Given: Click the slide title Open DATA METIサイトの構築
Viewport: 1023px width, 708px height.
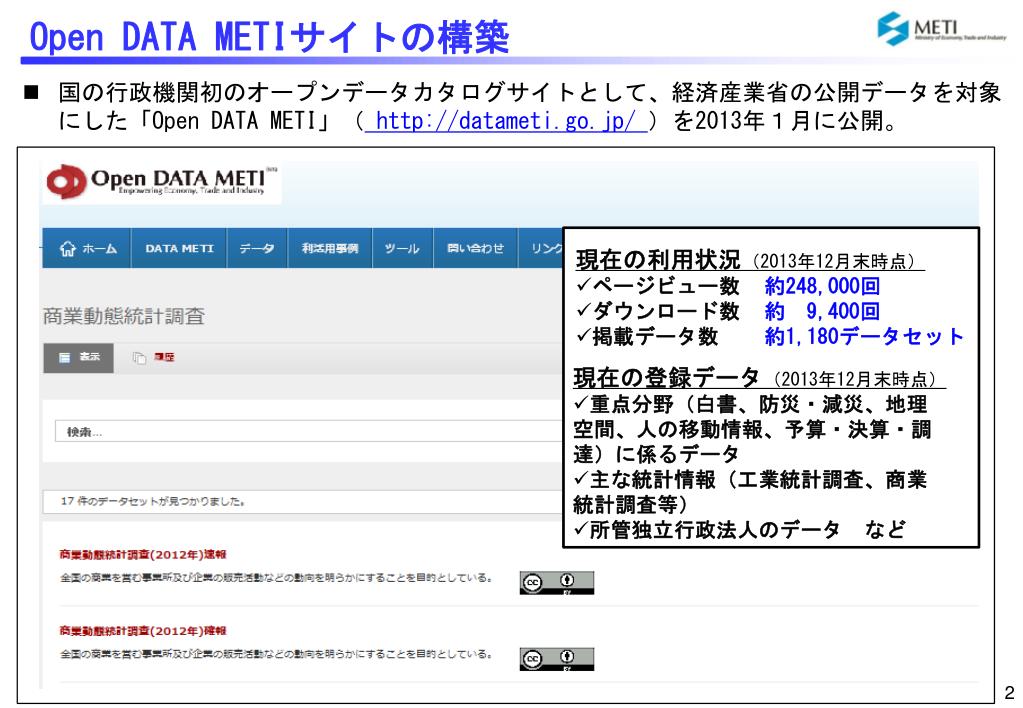Looking at the screenshot, I should pos(269,37).
